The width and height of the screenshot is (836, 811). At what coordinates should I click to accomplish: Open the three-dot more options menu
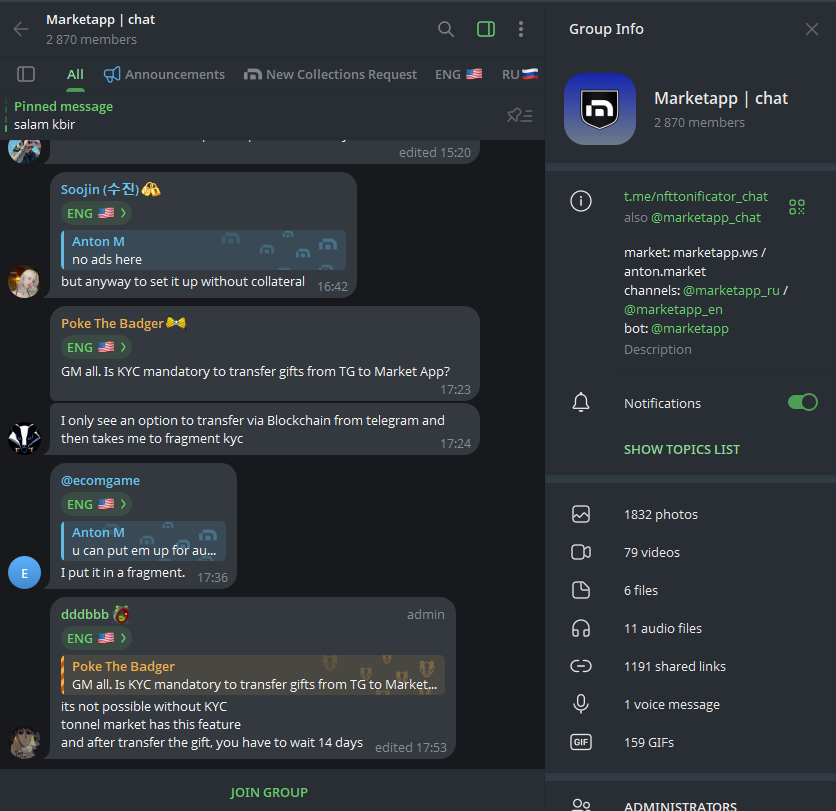521,29
